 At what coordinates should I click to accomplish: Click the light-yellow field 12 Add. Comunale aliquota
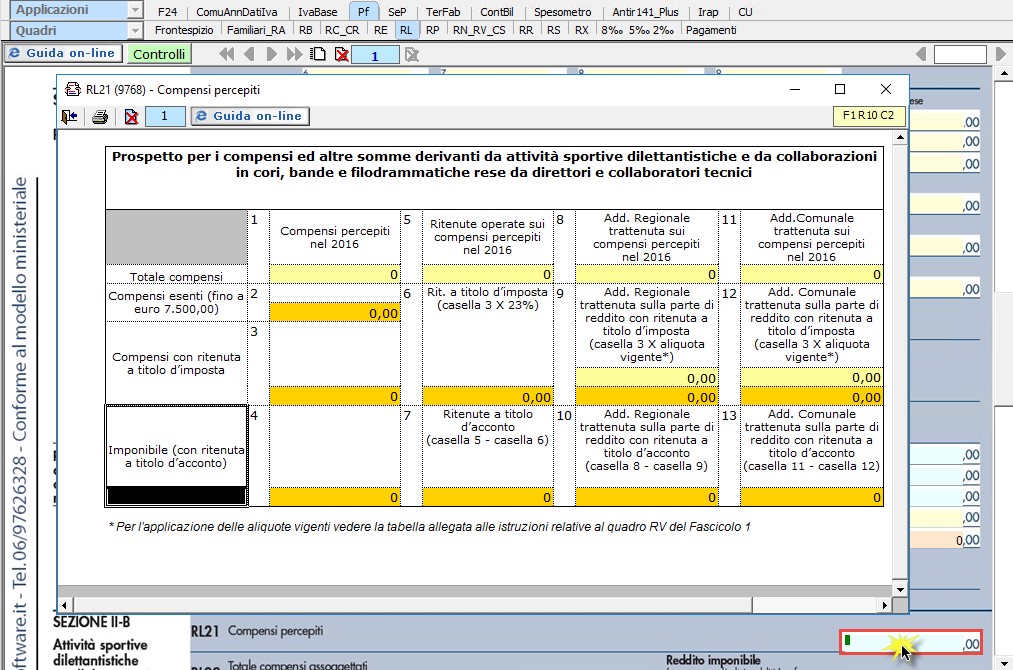click(811, 377)
